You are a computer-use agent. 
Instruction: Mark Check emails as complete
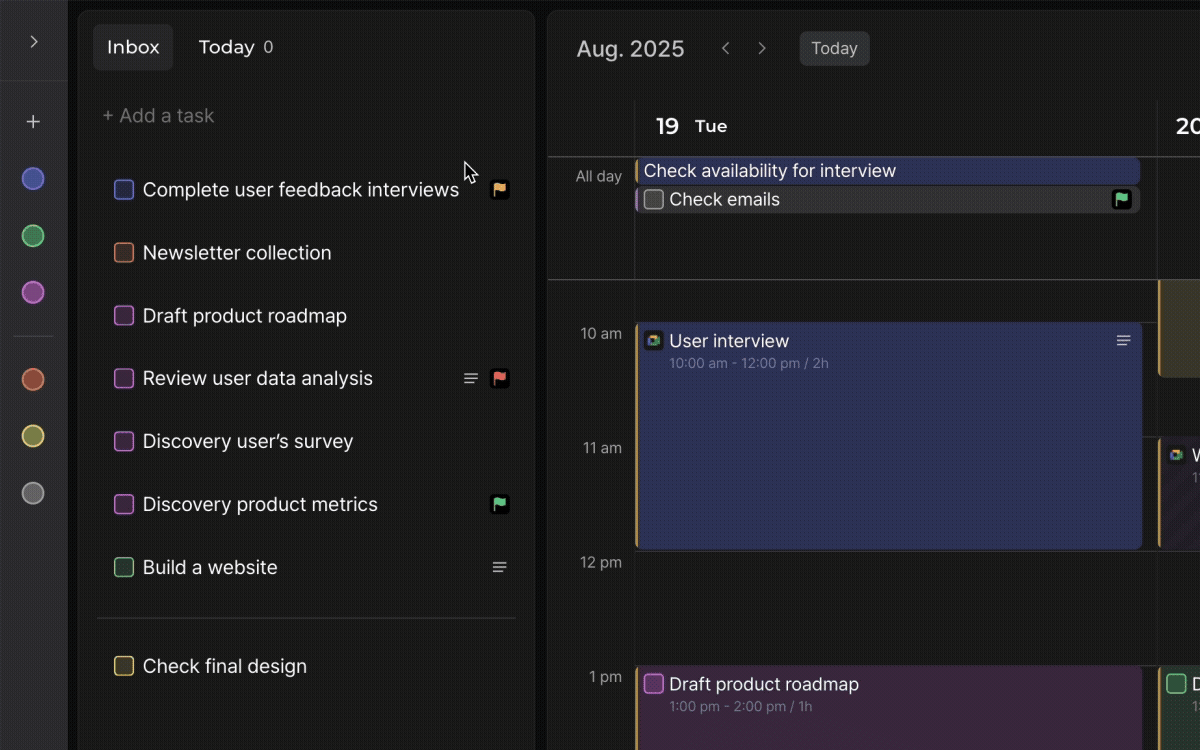pos(654,200)
